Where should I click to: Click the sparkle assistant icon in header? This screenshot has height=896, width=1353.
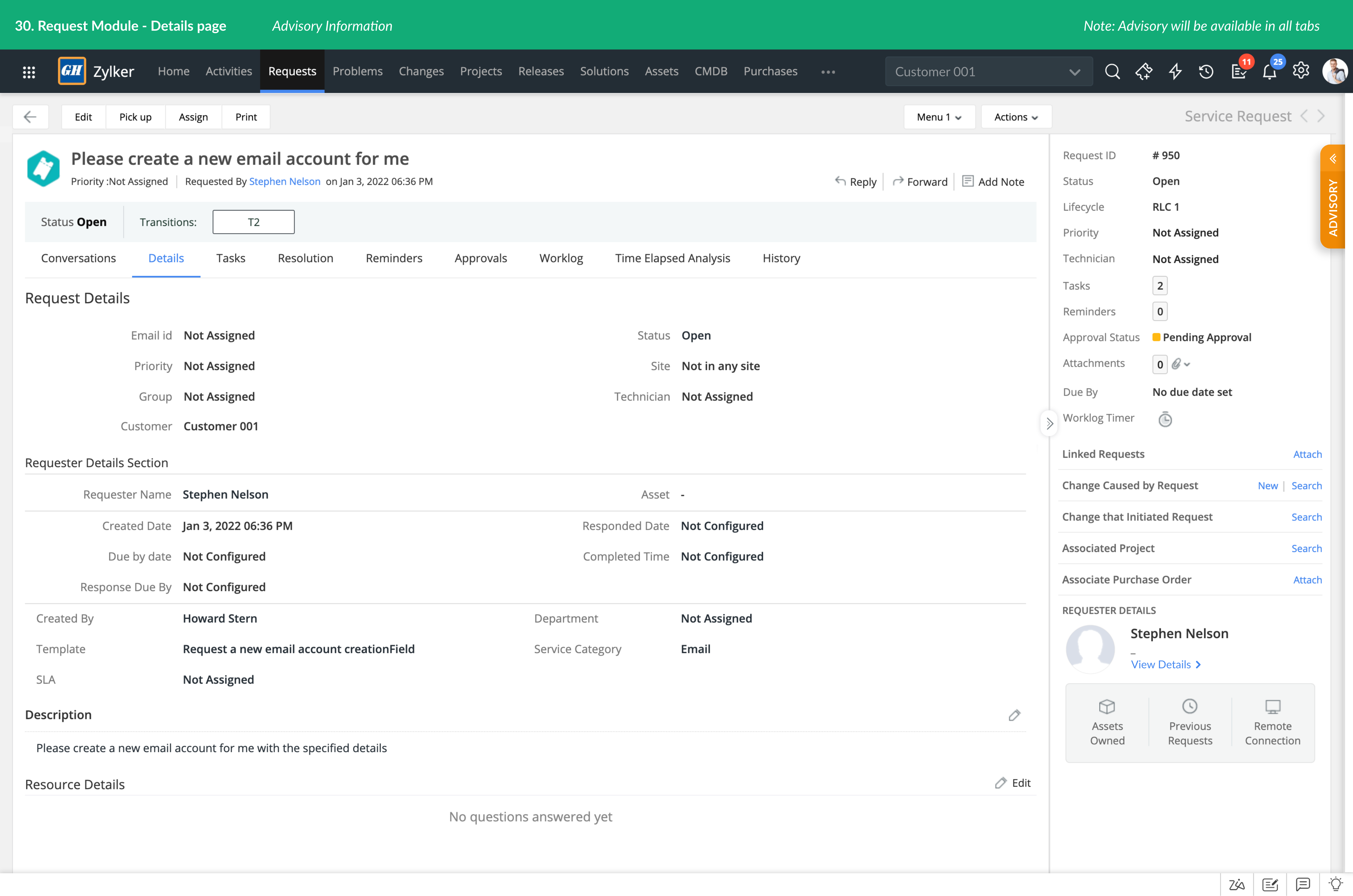click(x=1144, y=72)
